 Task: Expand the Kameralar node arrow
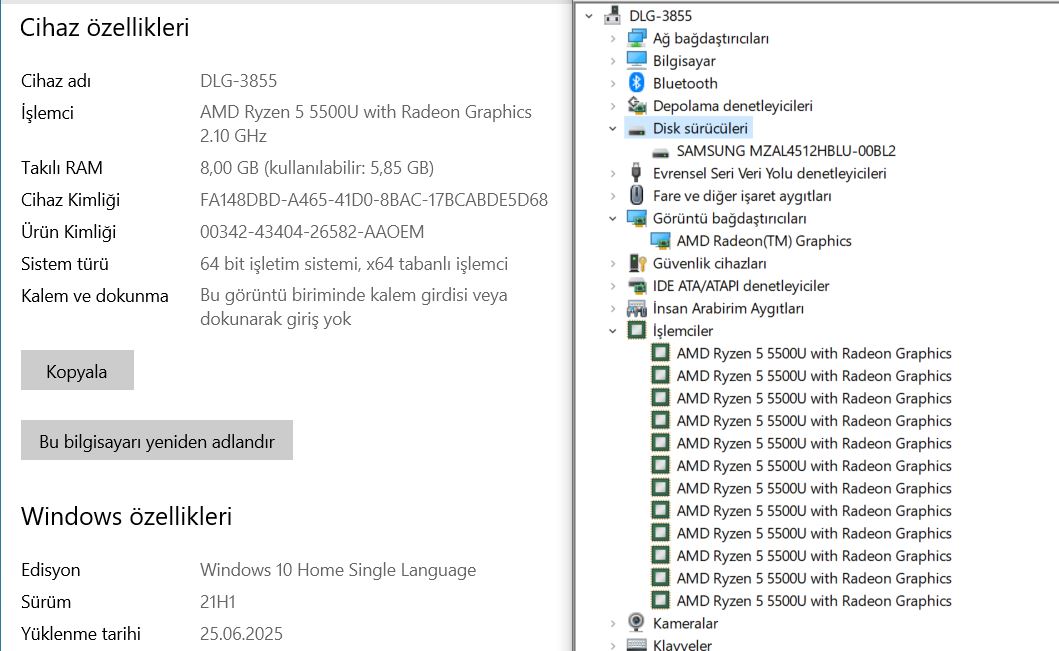(613, 623)
